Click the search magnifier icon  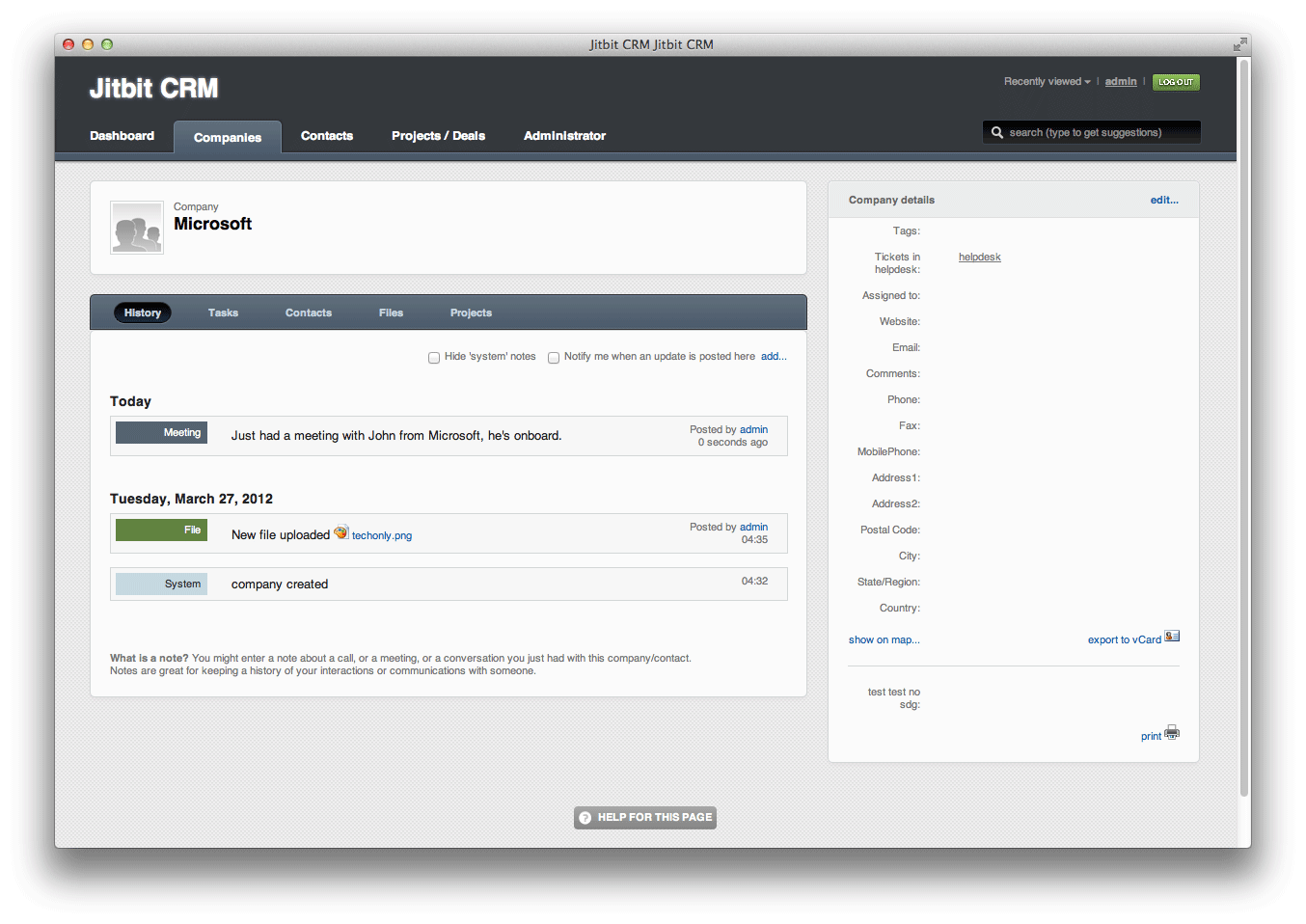pyautogui.click(x=997, y=132)
